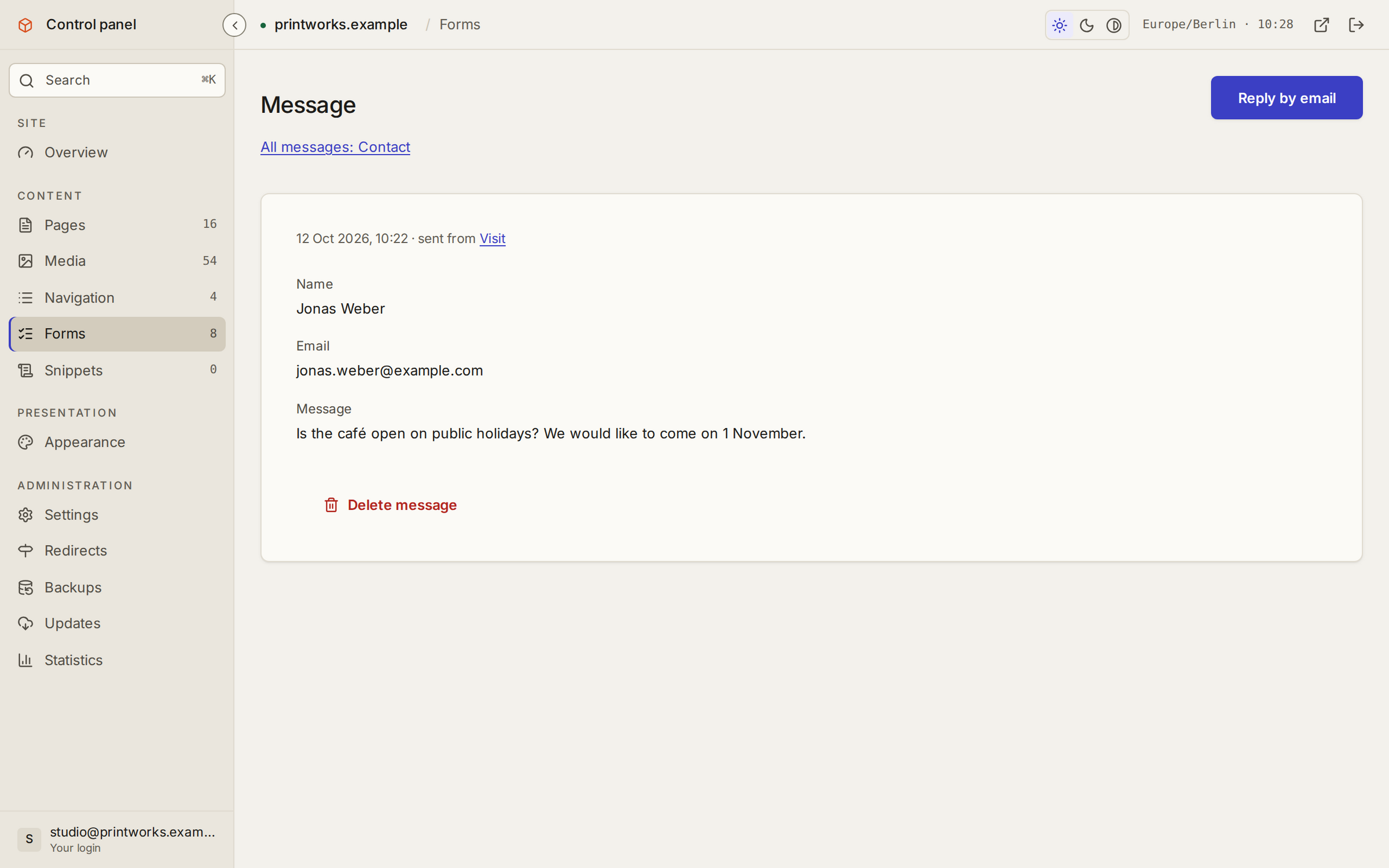Image resolution: width=1389 pixels, height=868 pixels.
Task: Click the name Jonas Weber
Action: click(x=340, y=308)
